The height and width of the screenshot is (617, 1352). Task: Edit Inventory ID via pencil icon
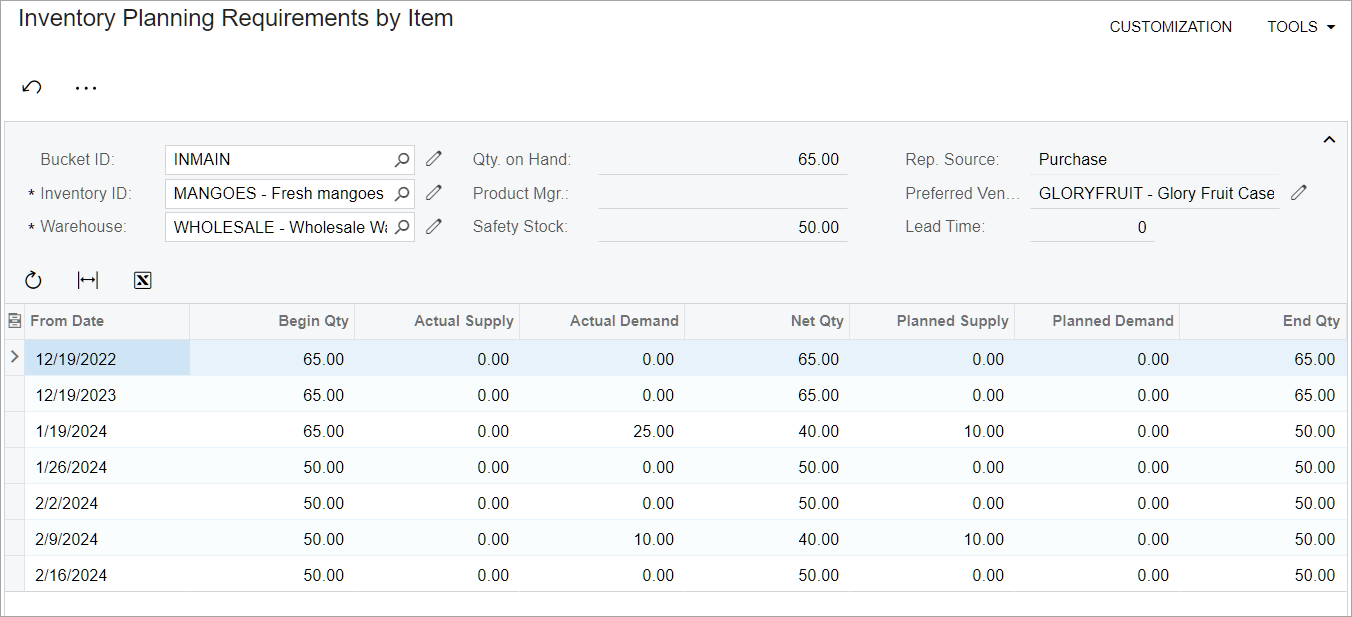(x=433, y=193)
